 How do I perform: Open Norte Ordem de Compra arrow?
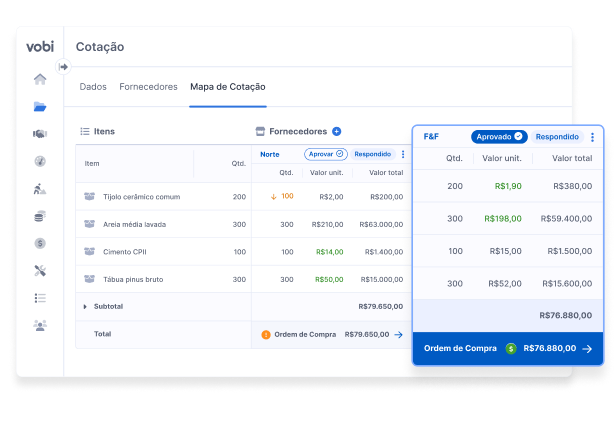coord(398,335)
